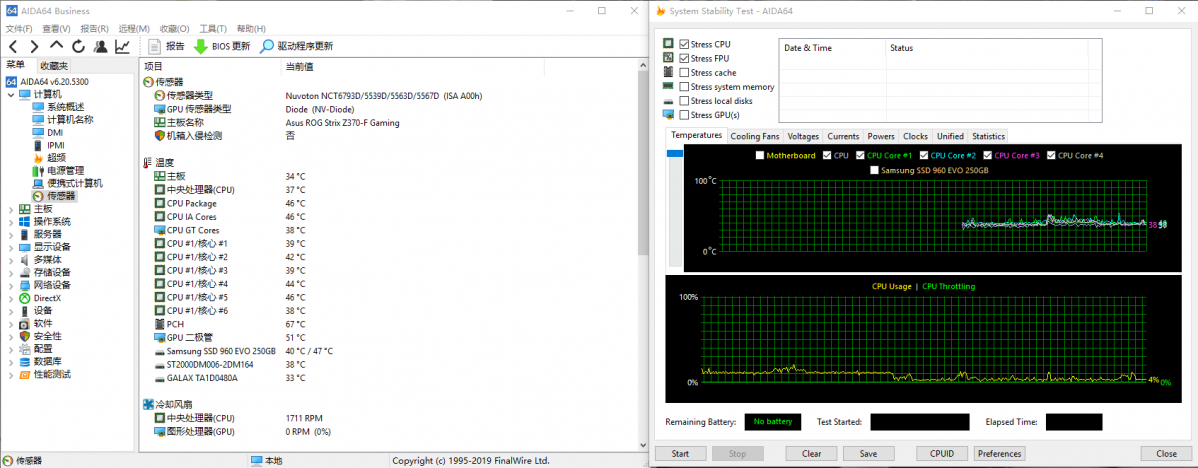Open the 工具(T) menu
Image resolution: width=1198 pixels, height=468 pixels.
tap(212, 29)
